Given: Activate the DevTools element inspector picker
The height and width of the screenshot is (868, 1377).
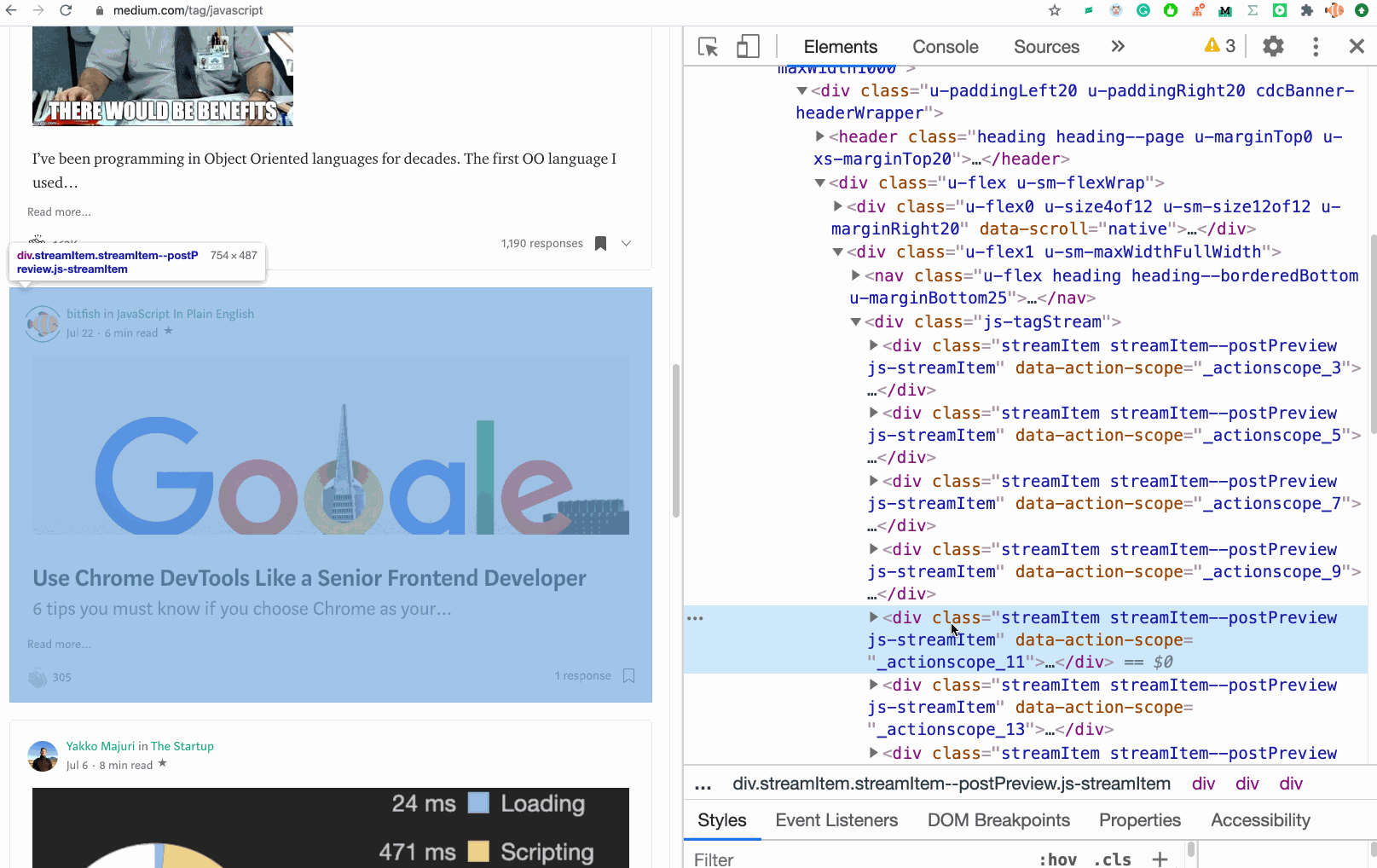Looking at the screenshot, I should 708,47.
